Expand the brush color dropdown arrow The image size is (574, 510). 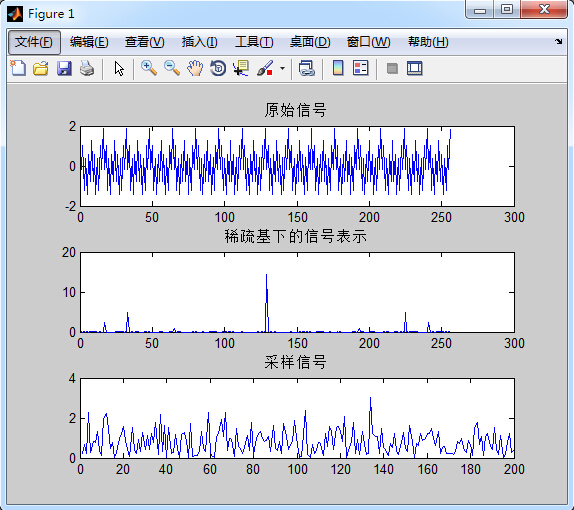click(x=282, y=68)
